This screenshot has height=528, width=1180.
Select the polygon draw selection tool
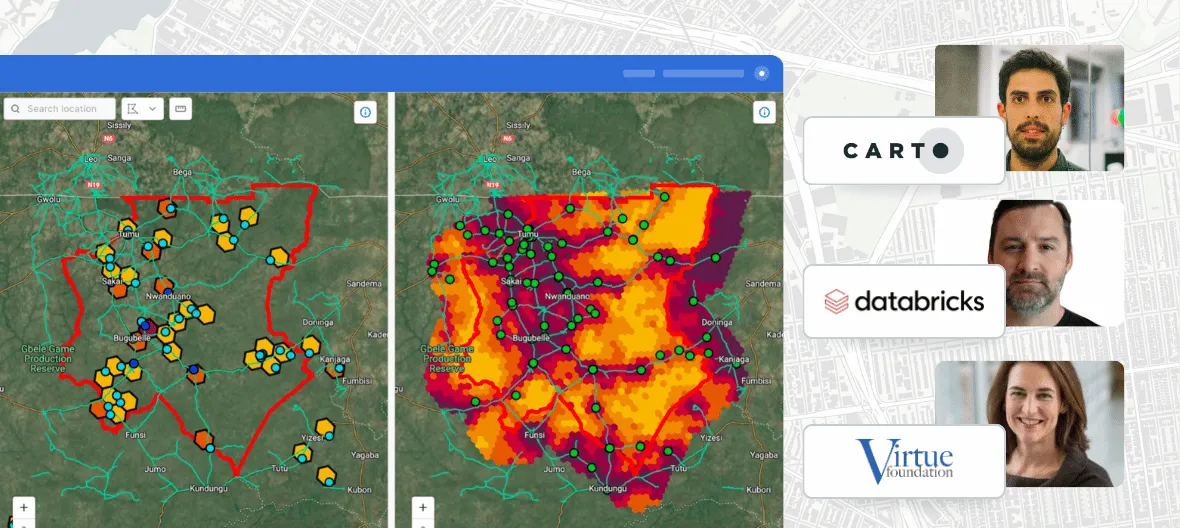pyautogui.click(x=133, y=109)
